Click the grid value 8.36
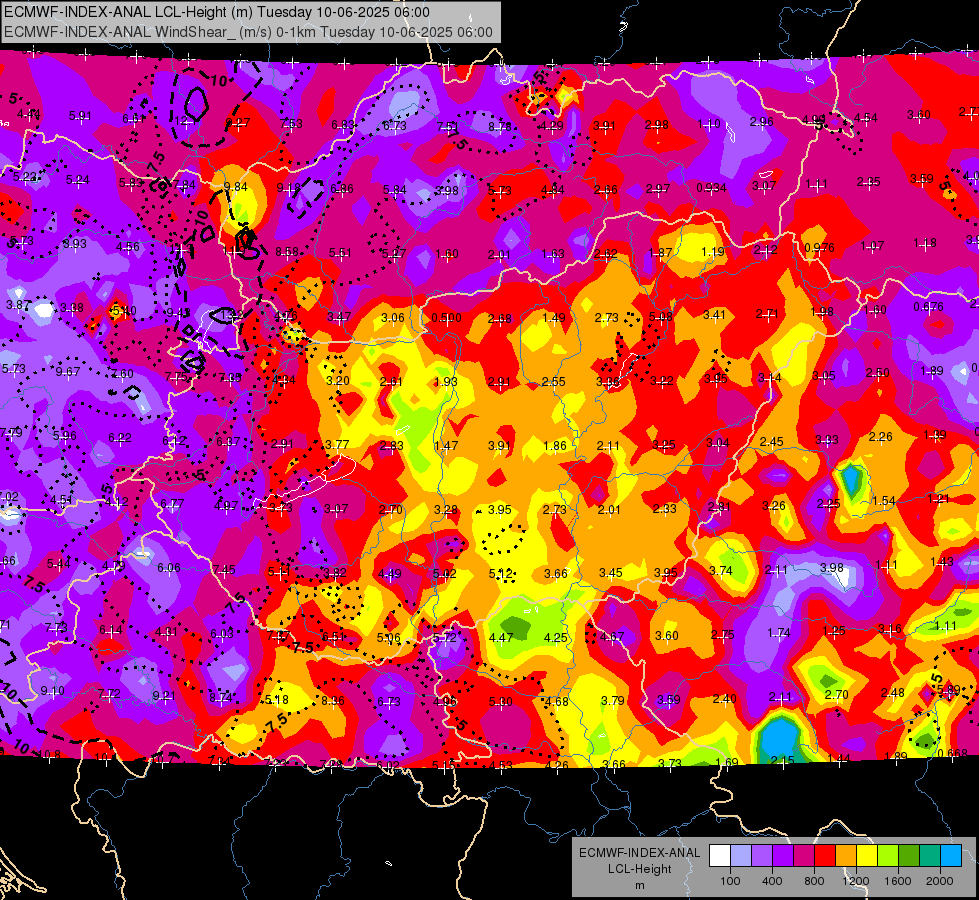The image size is (979, 900). tap(333, 701)
